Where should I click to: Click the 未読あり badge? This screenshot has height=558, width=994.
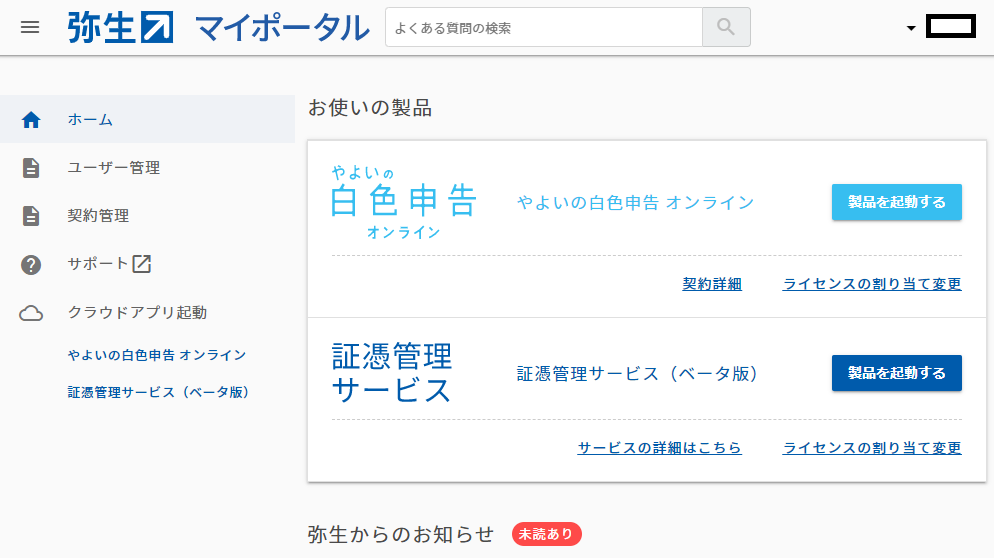pyautogui.click(x=546, y=534)
